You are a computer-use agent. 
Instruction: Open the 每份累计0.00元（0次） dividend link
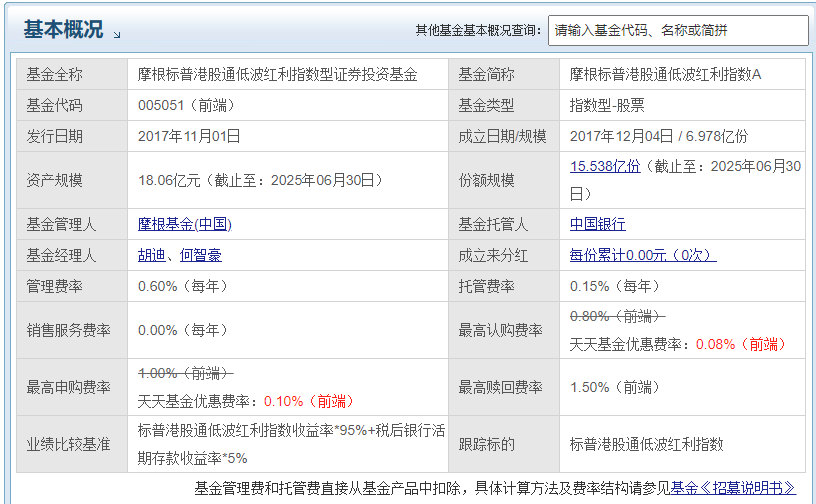[643, 255]
